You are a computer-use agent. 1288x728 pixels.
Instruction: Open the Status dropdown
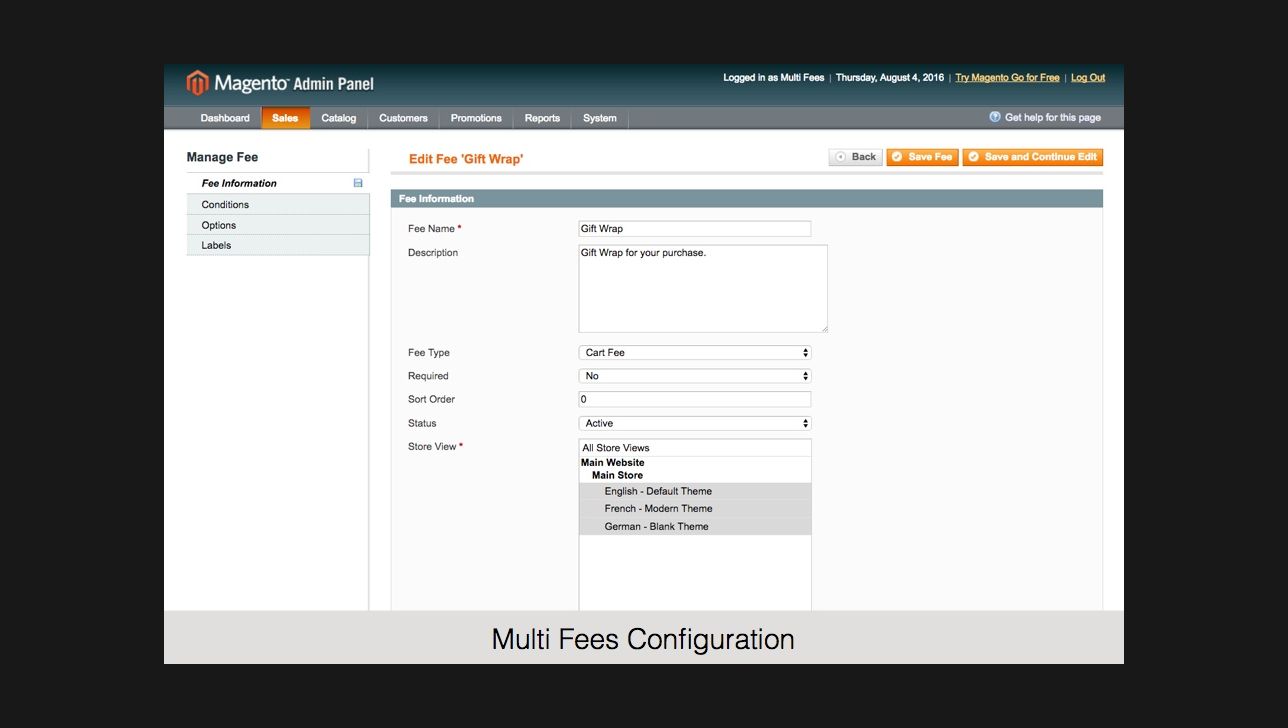click(694, 423)
